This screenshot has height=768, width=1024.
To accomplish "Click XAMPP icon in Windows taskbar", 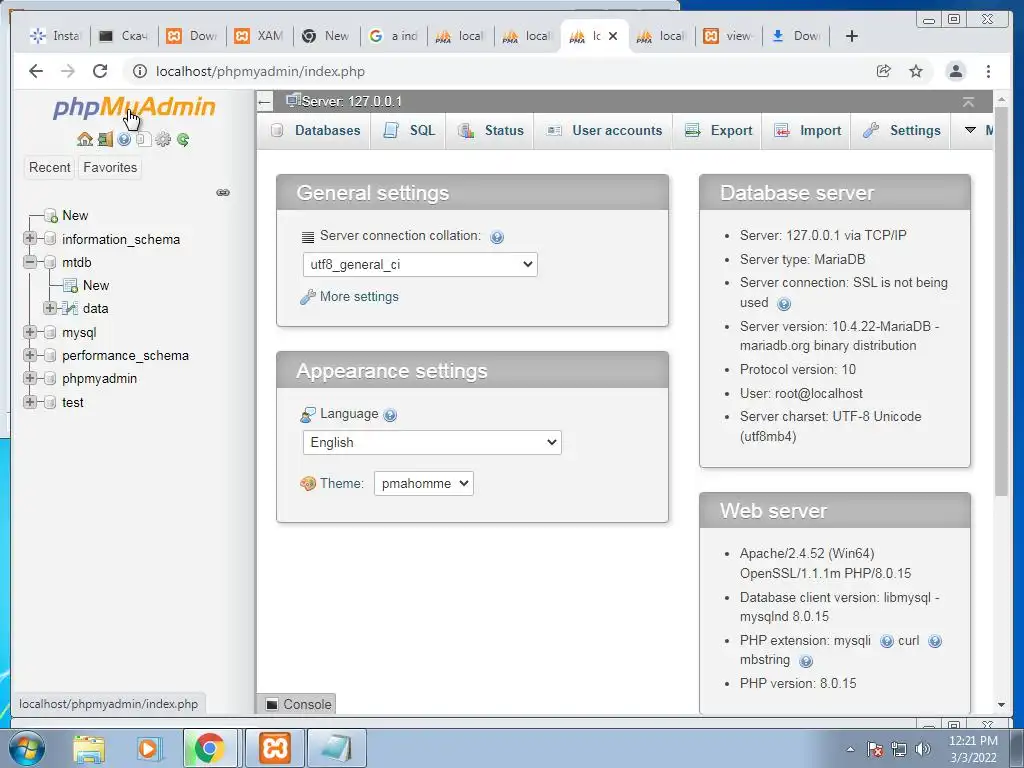I will (275, 748).
